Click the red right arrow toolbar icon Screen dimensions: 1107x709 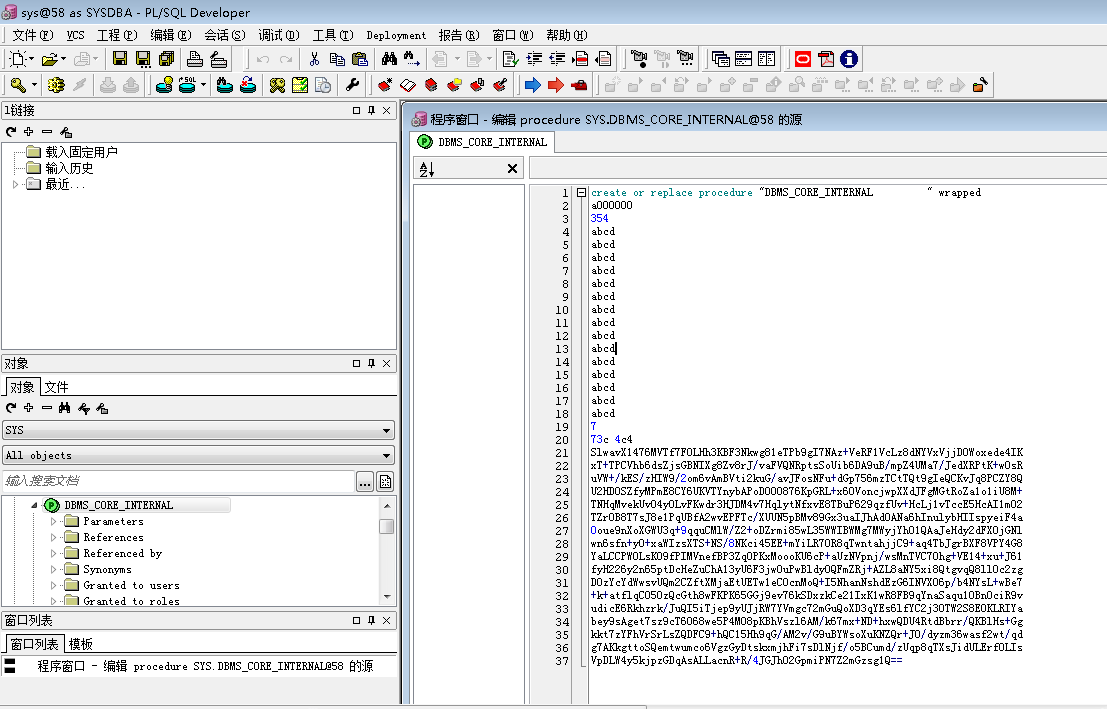pyautogui.click(x=556, y=85)
